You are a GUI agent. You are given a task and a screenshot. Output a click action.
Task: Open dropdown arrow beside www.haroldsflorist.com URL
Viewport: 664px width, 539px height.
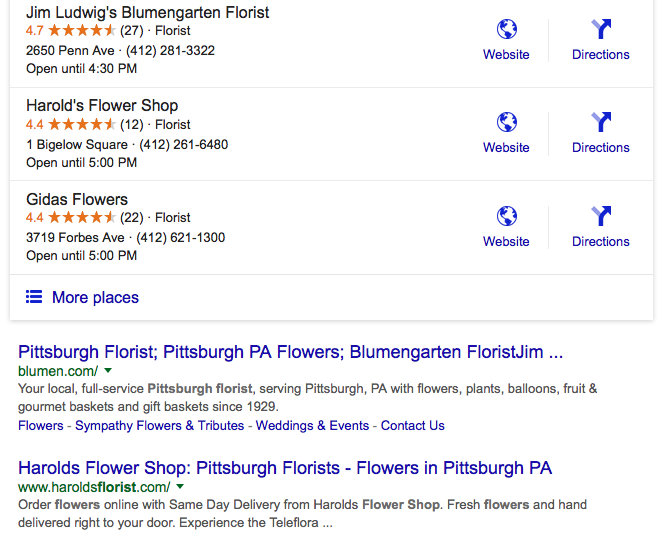178,487
